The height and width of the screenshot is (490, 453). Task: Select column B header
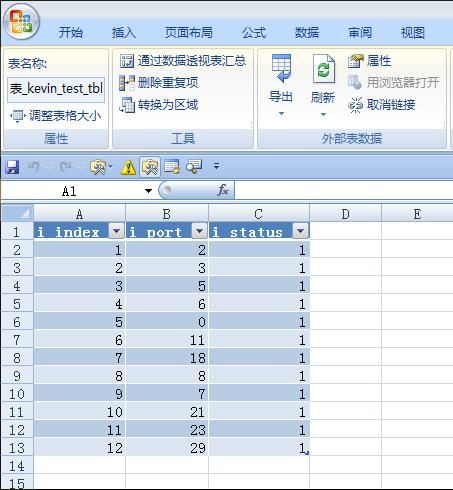click(x=167, y=214)
